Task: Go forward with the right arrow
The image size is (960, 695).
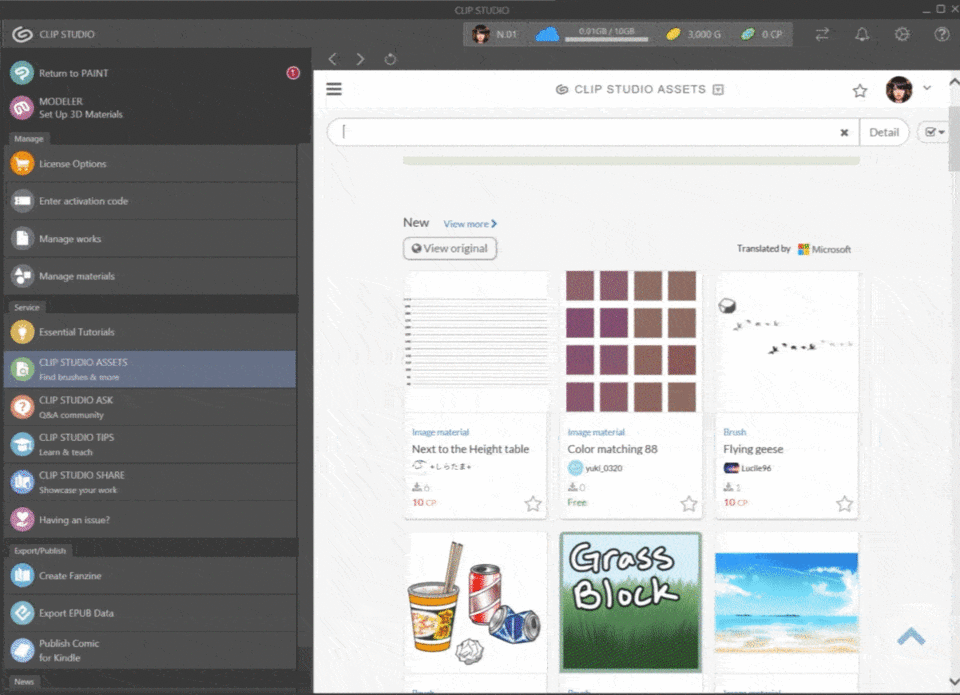Action: pyautogui.click(x=361, y=59)
